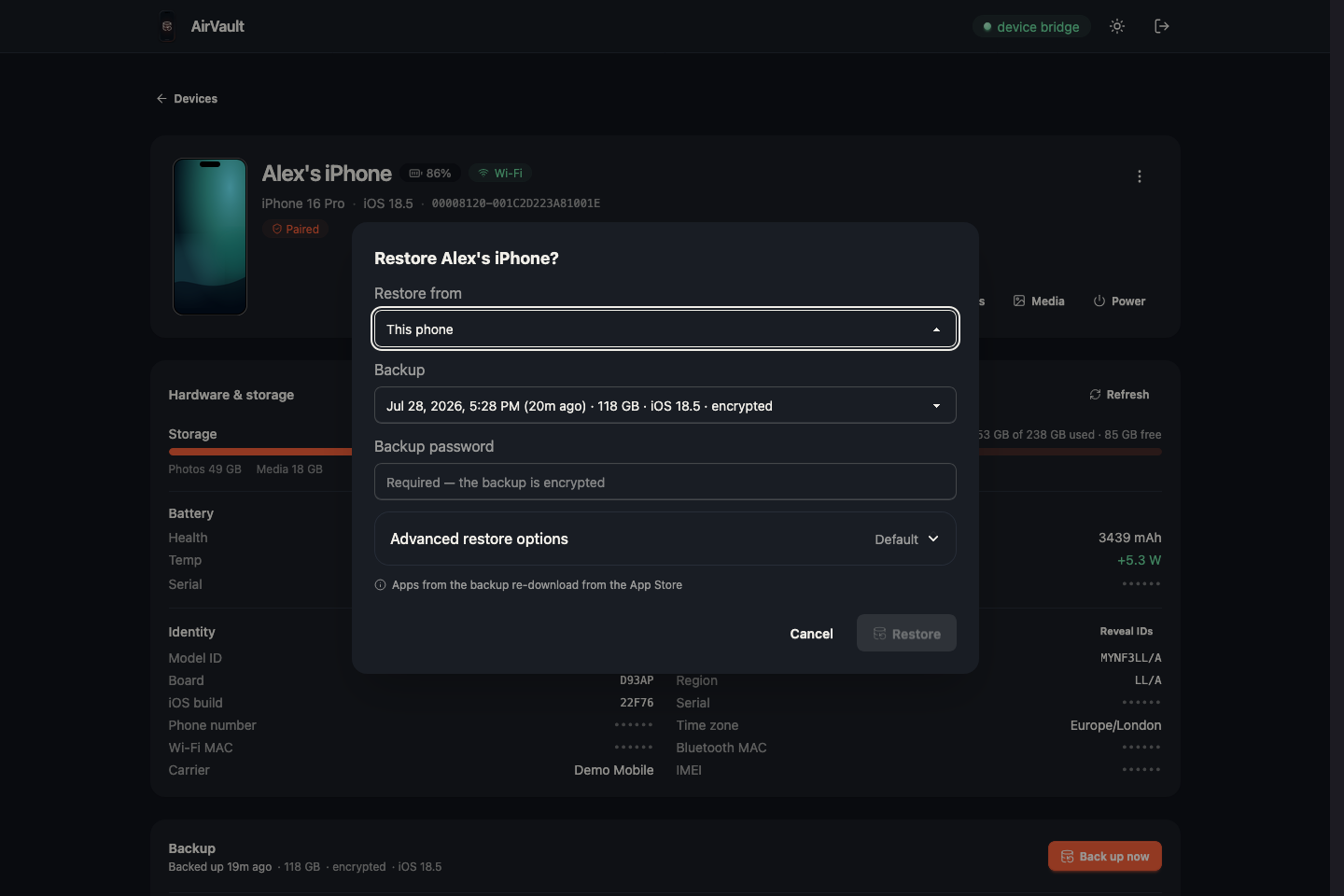Open the Restore from dropdown
This screenshot has width=1344, height=896.
coord(665,329)
